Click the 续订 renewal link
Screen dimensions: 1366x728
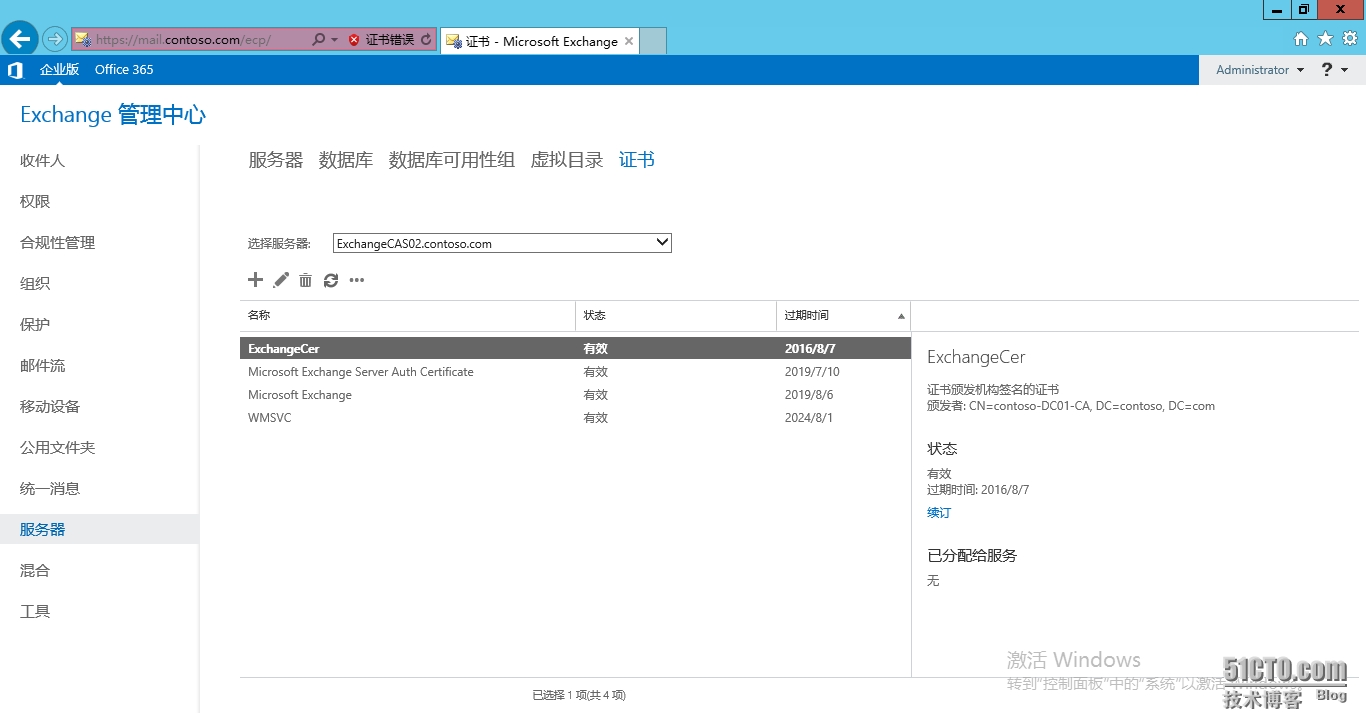coord(938,512)
